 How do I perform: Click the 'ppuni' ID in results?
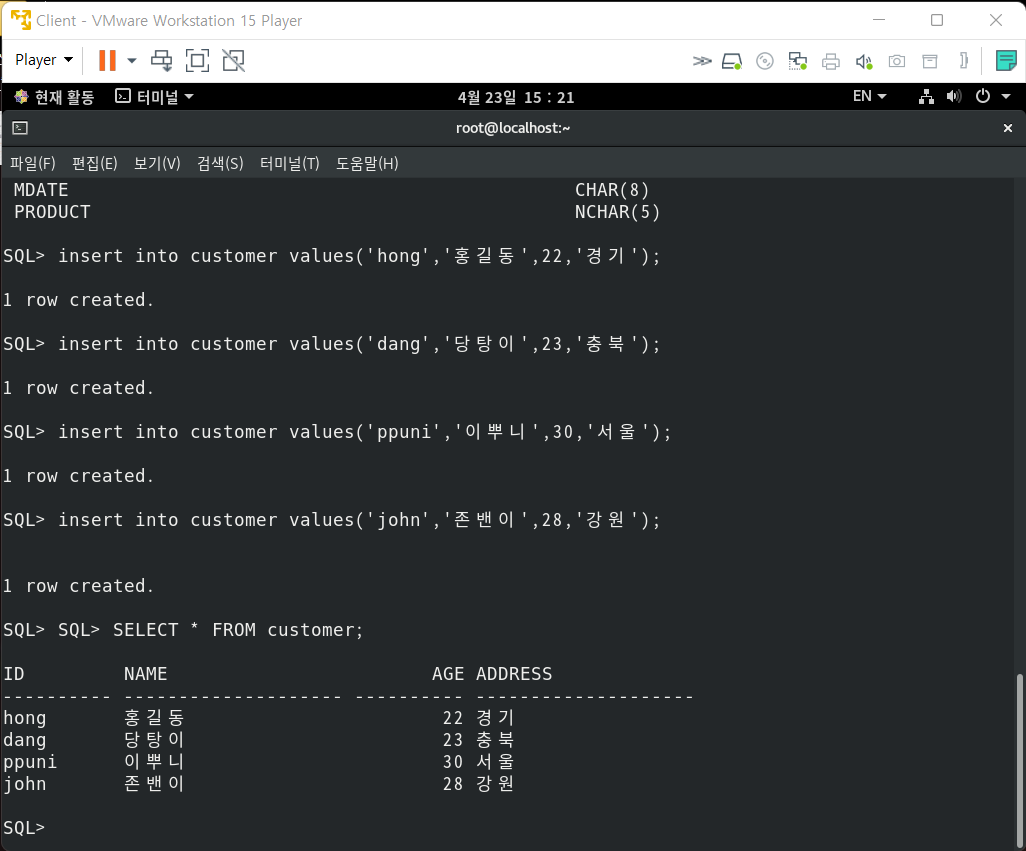30,762
